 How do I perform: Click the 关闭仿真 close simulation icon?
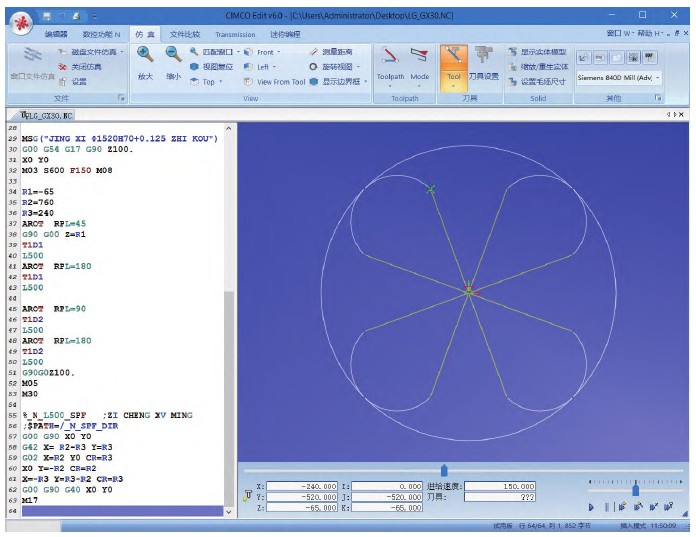pyautogui.click(x=79, y=67)
